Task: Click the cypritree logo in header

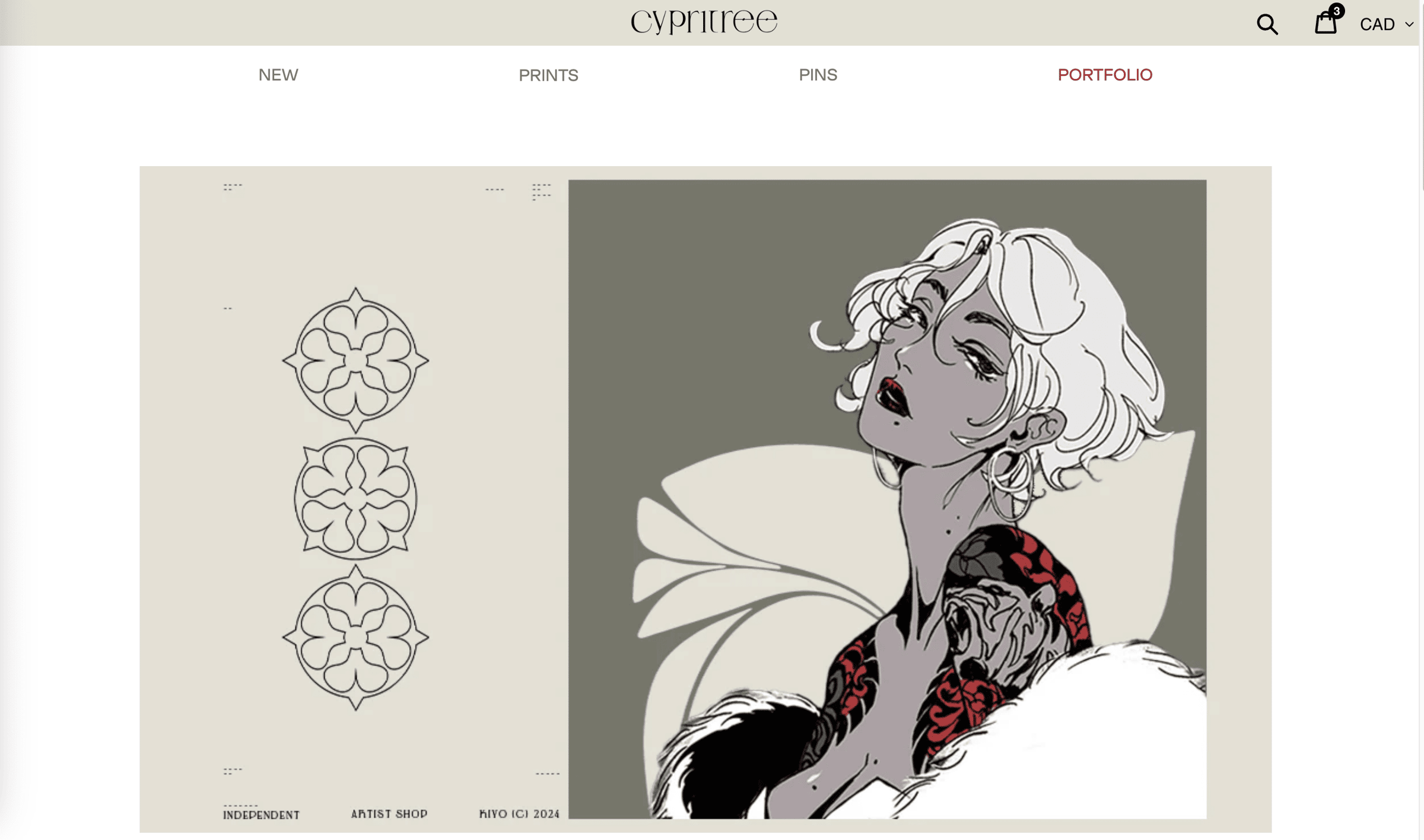Action: tap(704, 21)
